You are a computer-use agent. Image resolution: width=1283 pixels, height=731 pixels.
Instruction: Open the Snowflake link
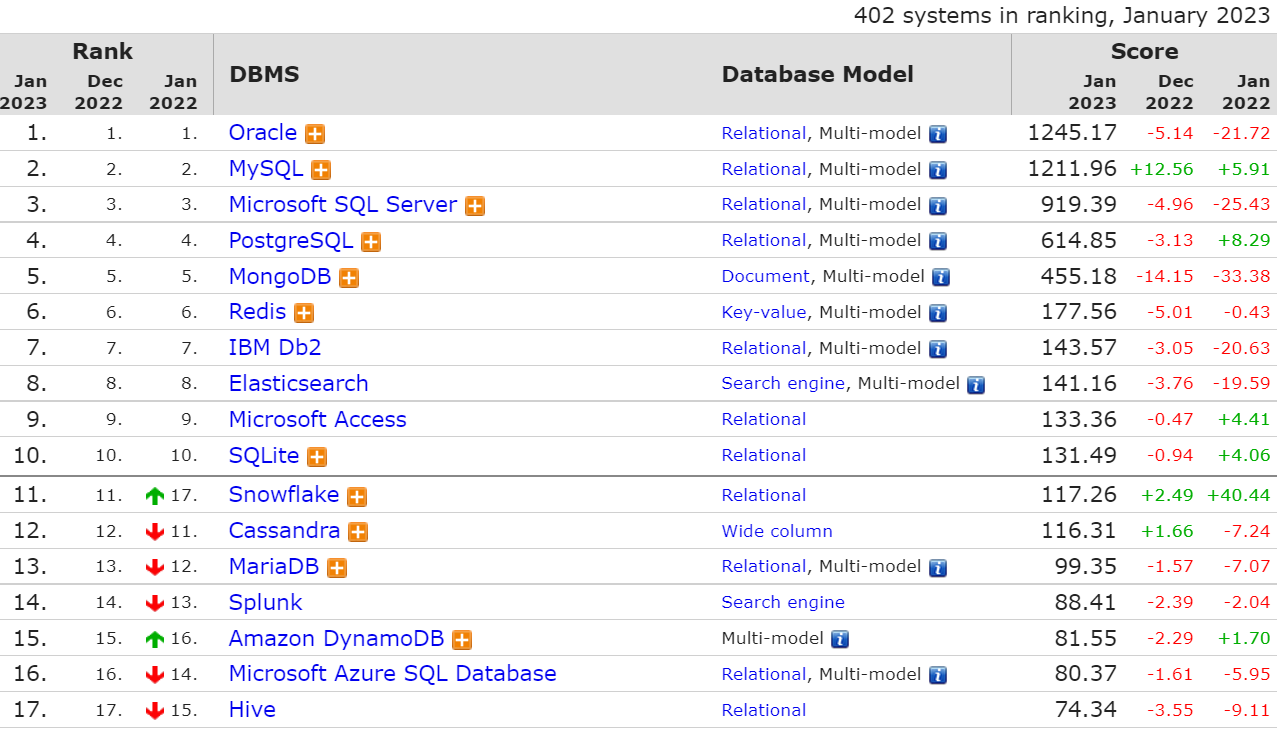point(284,495)
